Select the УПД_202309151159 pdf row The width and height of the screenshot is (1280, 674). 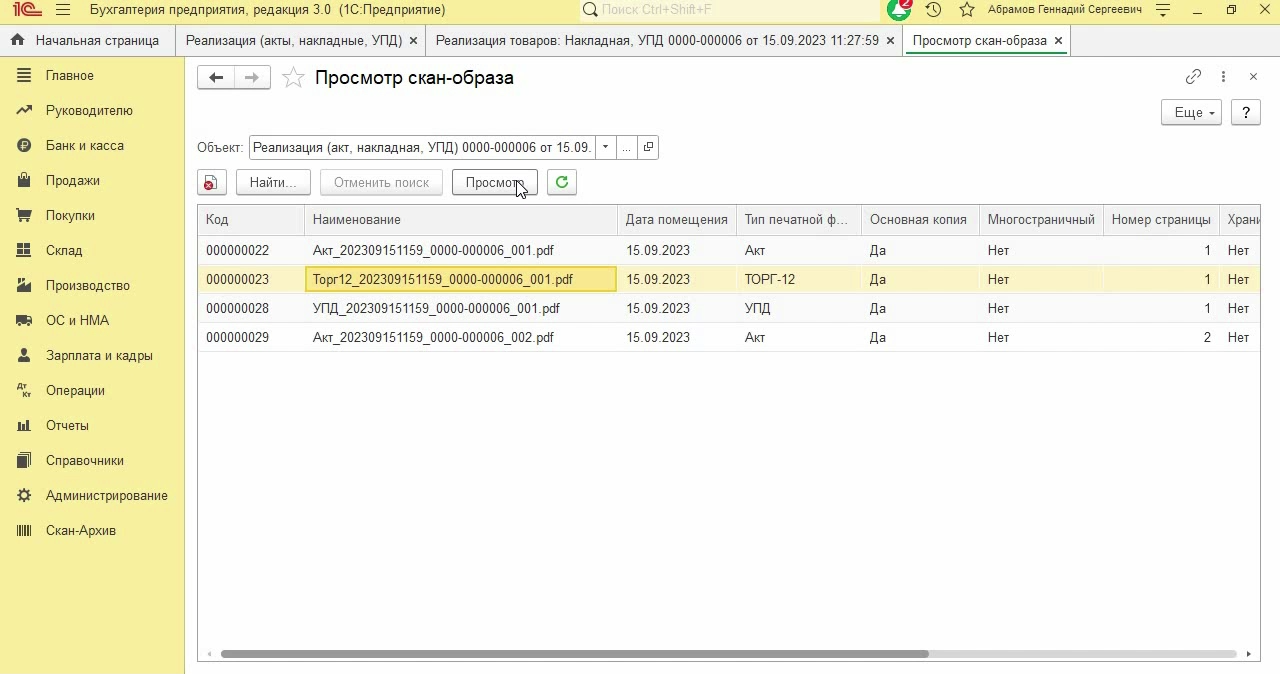436,308
